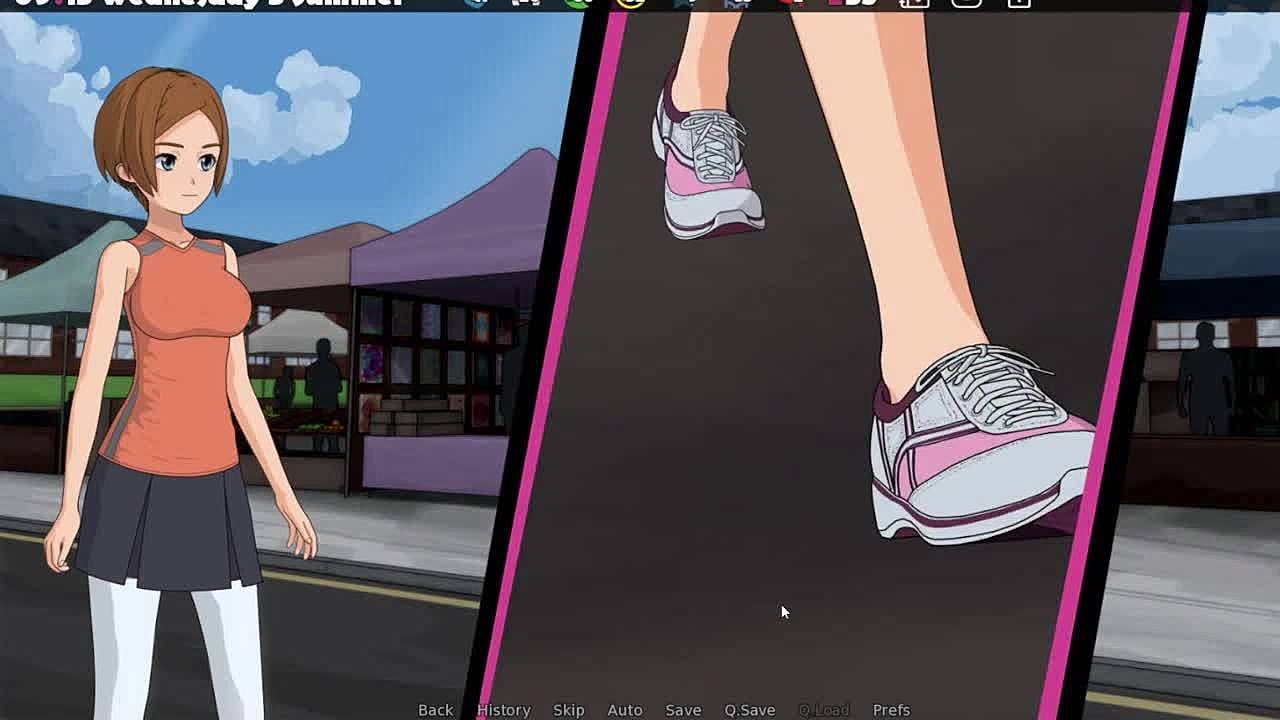Quick save using Q.Save
Screen dimensions: 1280x720
tap(749, 709)
